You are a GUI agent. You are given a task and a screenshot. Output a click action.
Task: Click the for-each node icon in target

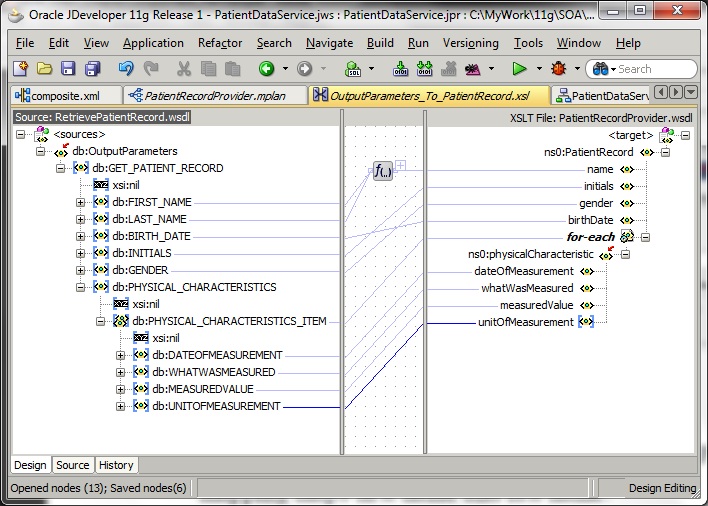click(627, 236)
